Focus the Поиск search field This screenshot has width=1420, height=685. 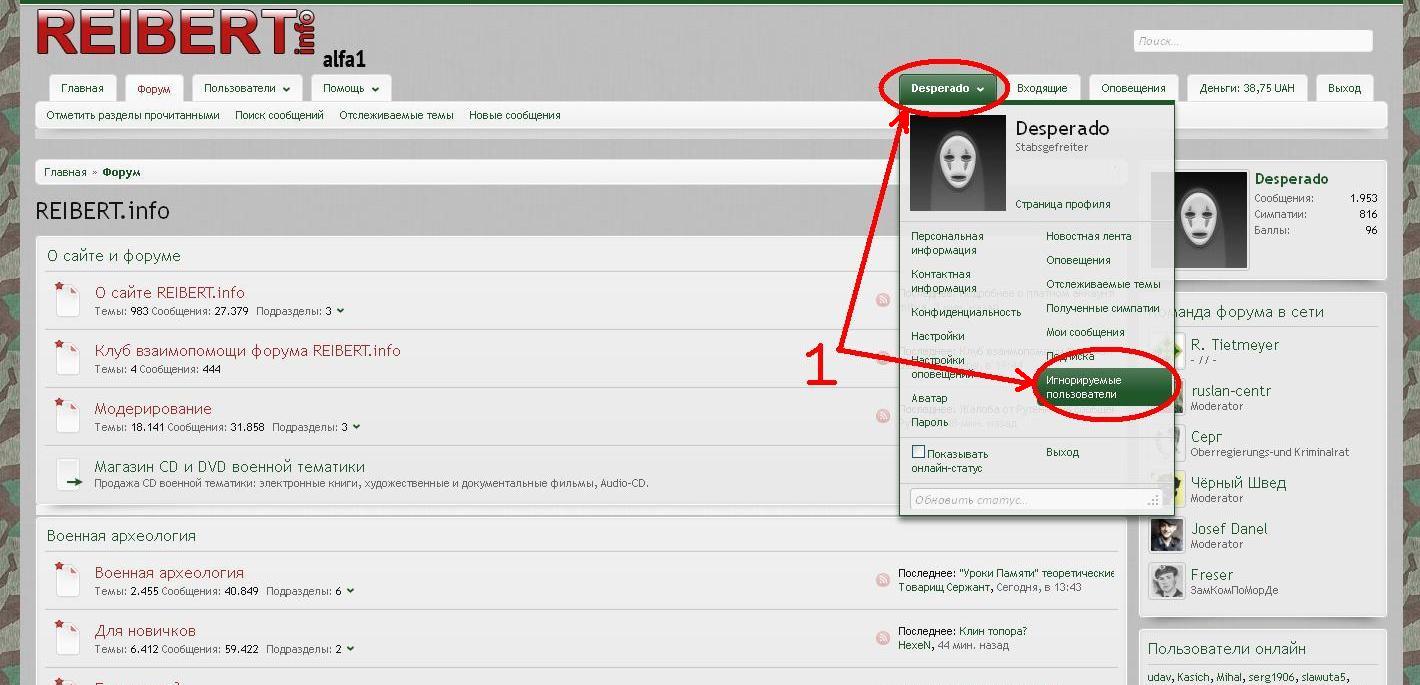pos(1252,41)
